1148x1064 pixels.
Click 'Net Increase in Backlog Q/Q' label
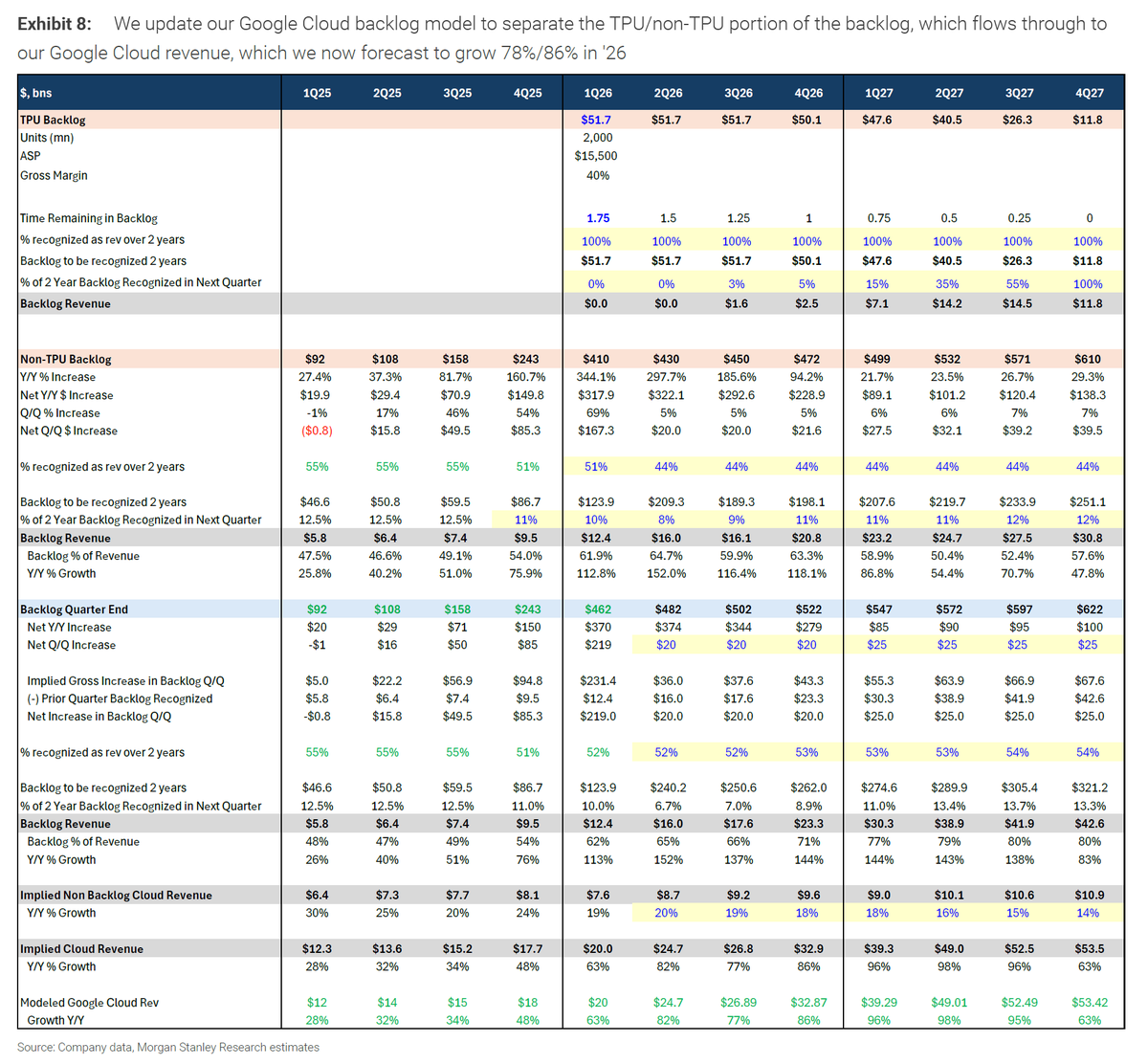point(99,717)
